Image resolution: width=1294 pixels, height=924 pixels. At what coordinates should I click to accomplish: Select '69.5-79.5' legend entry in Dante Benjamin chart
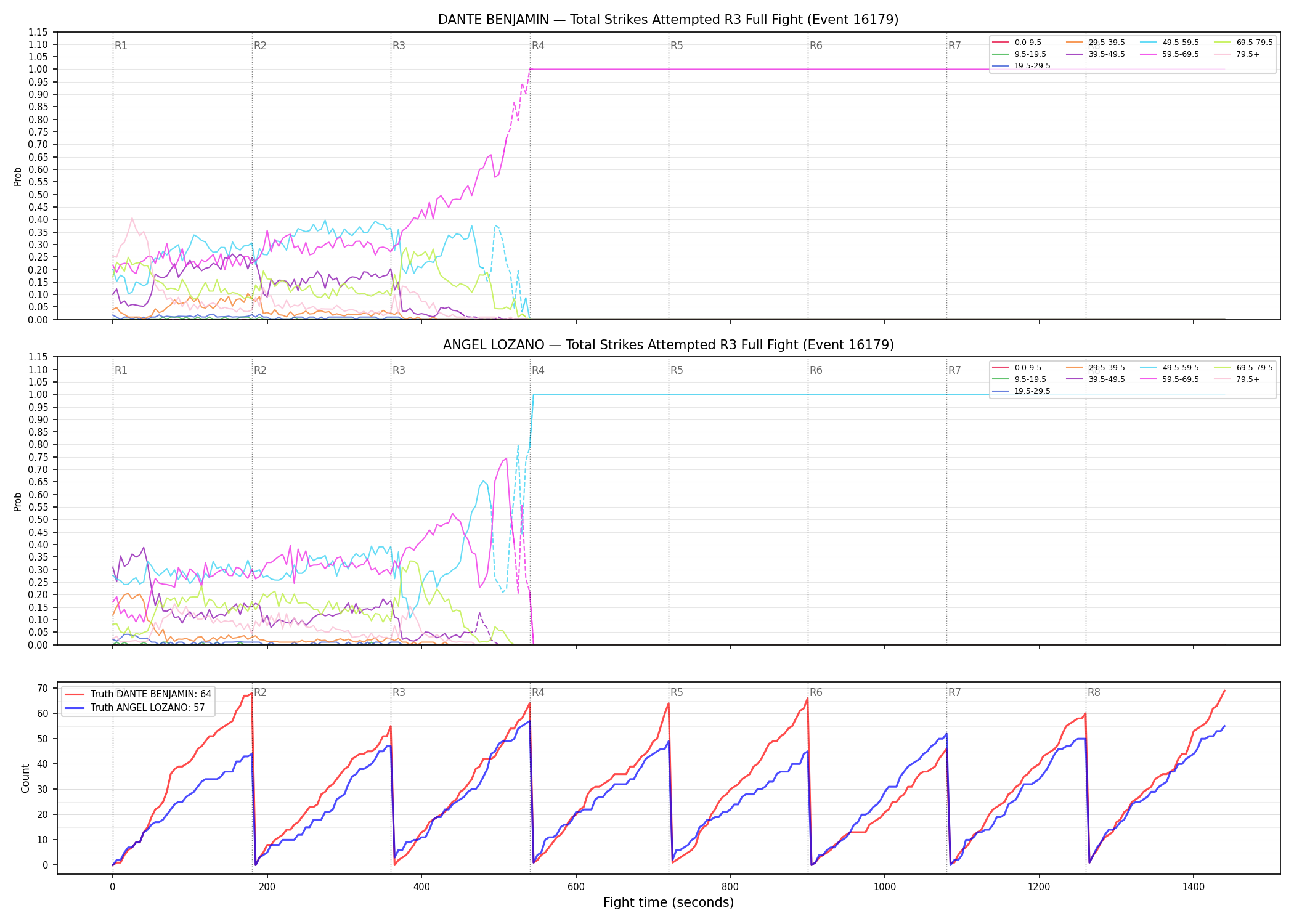[x=1243, y=43]
